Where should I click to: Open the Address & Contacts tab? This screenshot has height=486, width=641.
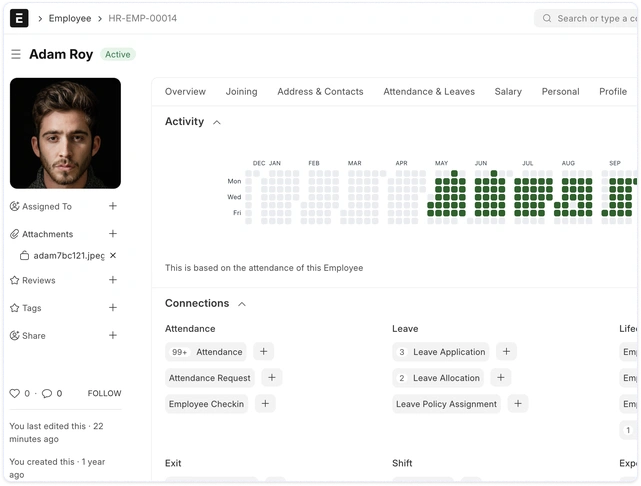320,92
